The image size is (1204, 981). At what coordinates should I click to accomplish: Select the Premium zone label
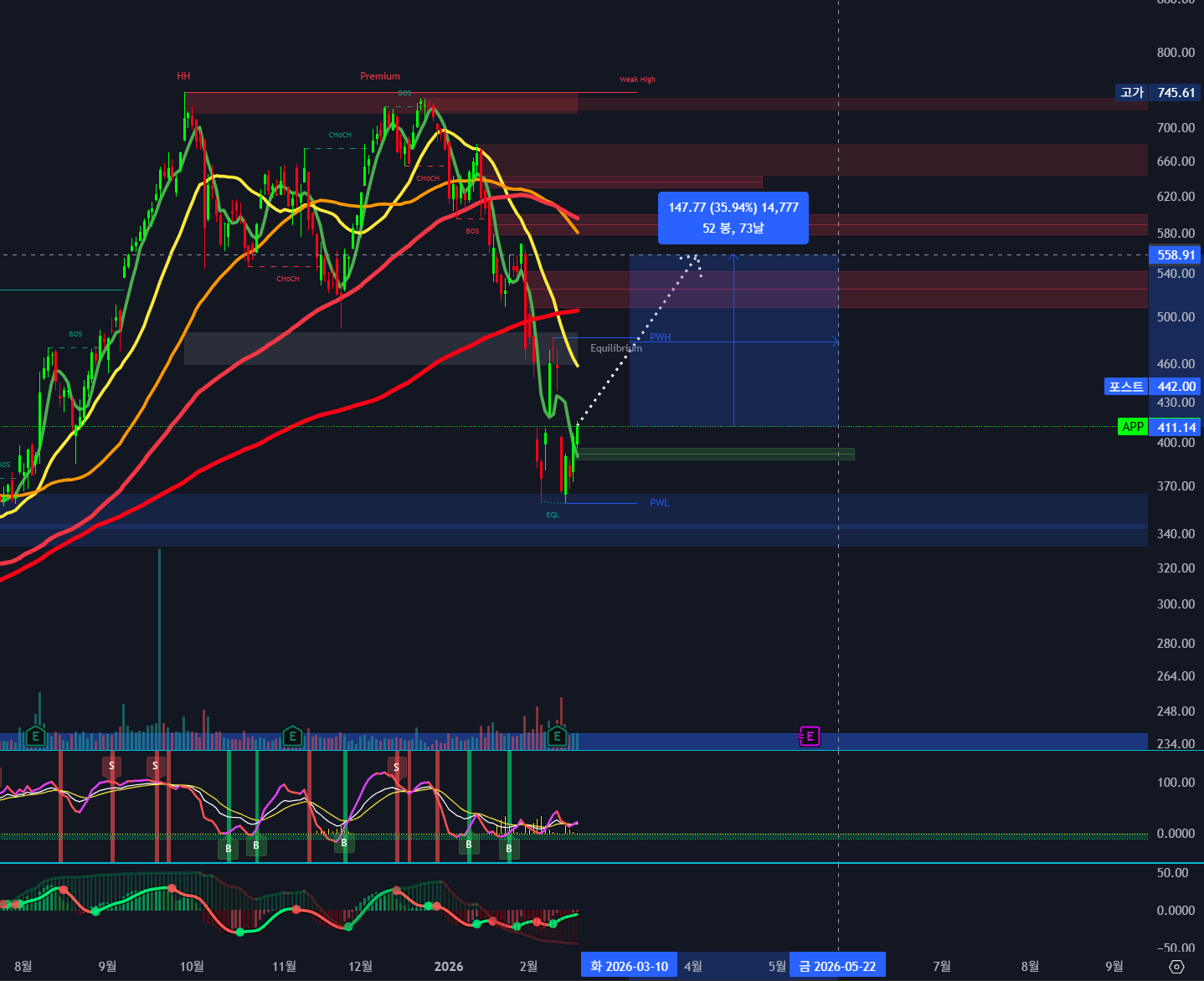tap(380, 76)
